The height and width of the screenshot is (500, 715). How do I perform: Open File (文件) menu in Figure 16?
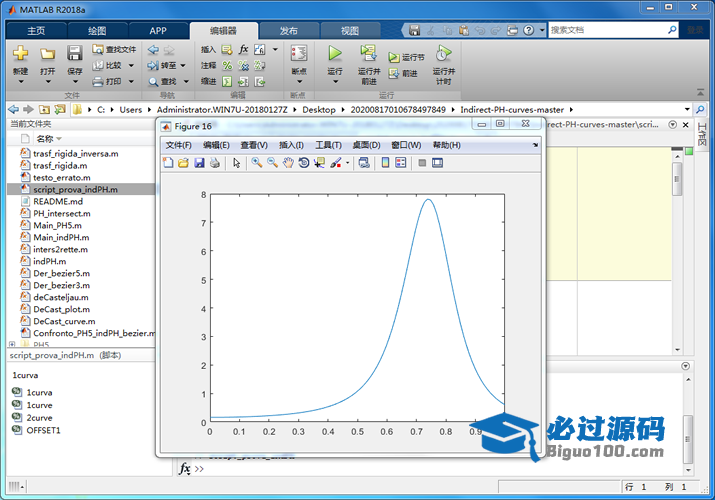tap(178, 145)
